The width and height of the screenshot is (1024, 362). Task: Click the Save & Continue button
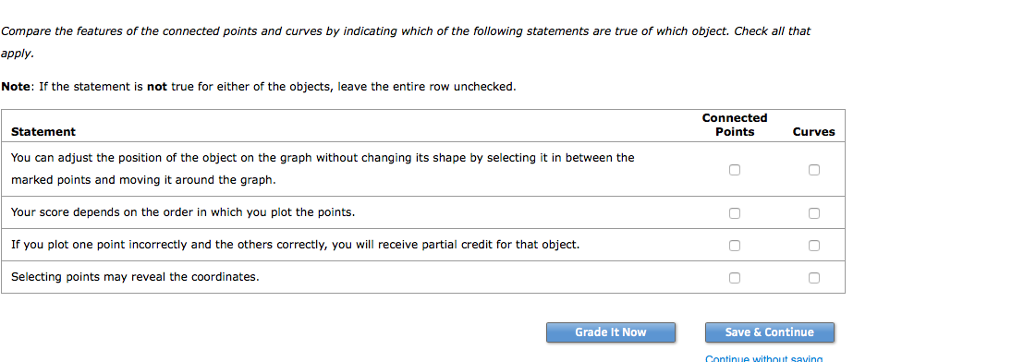pos(769,332)
